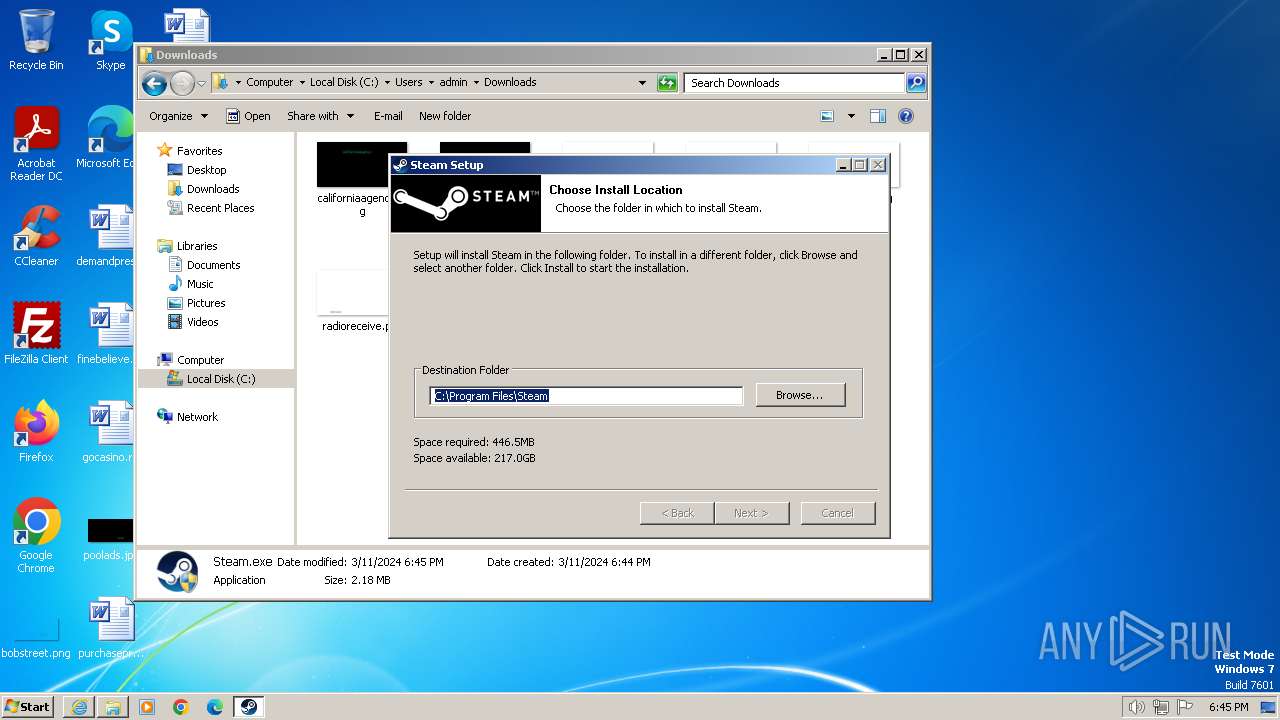1280x720 pixels.
Task: Open Skype desktop shortcut
Action: coord(110,40)
